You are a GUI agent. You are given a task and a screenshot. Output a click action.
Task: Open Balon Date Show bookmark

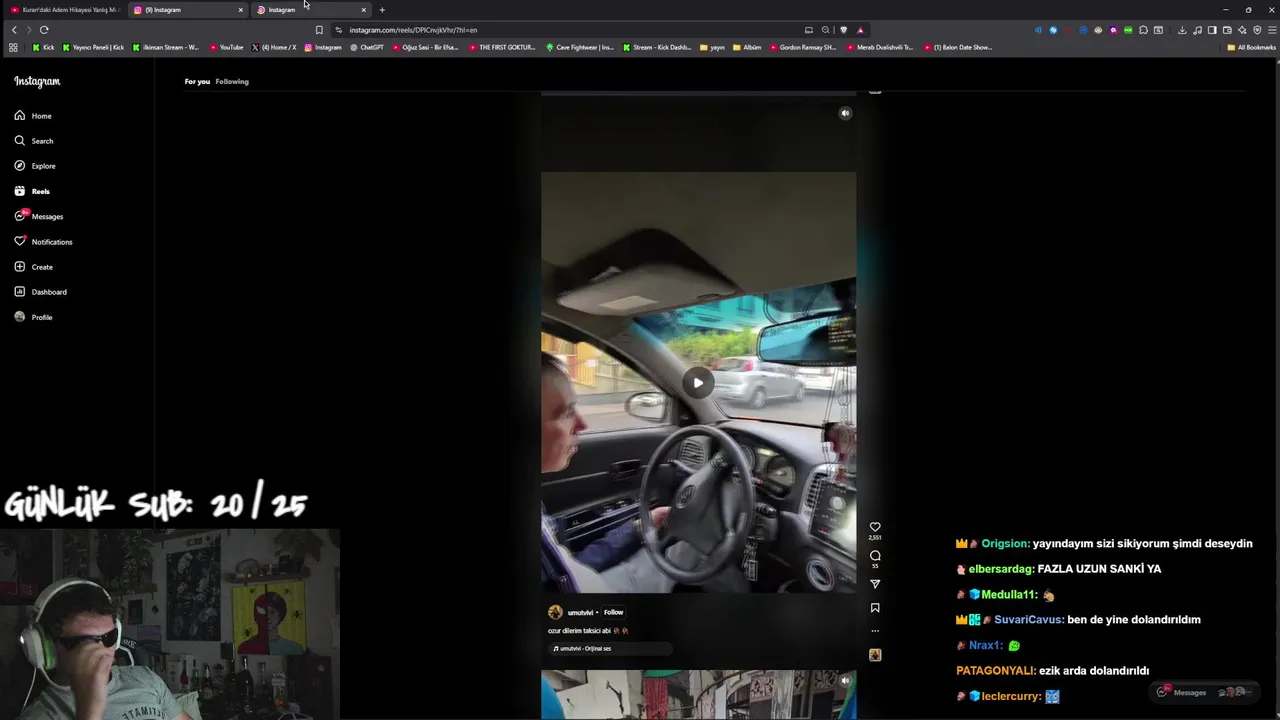point(958,47)
